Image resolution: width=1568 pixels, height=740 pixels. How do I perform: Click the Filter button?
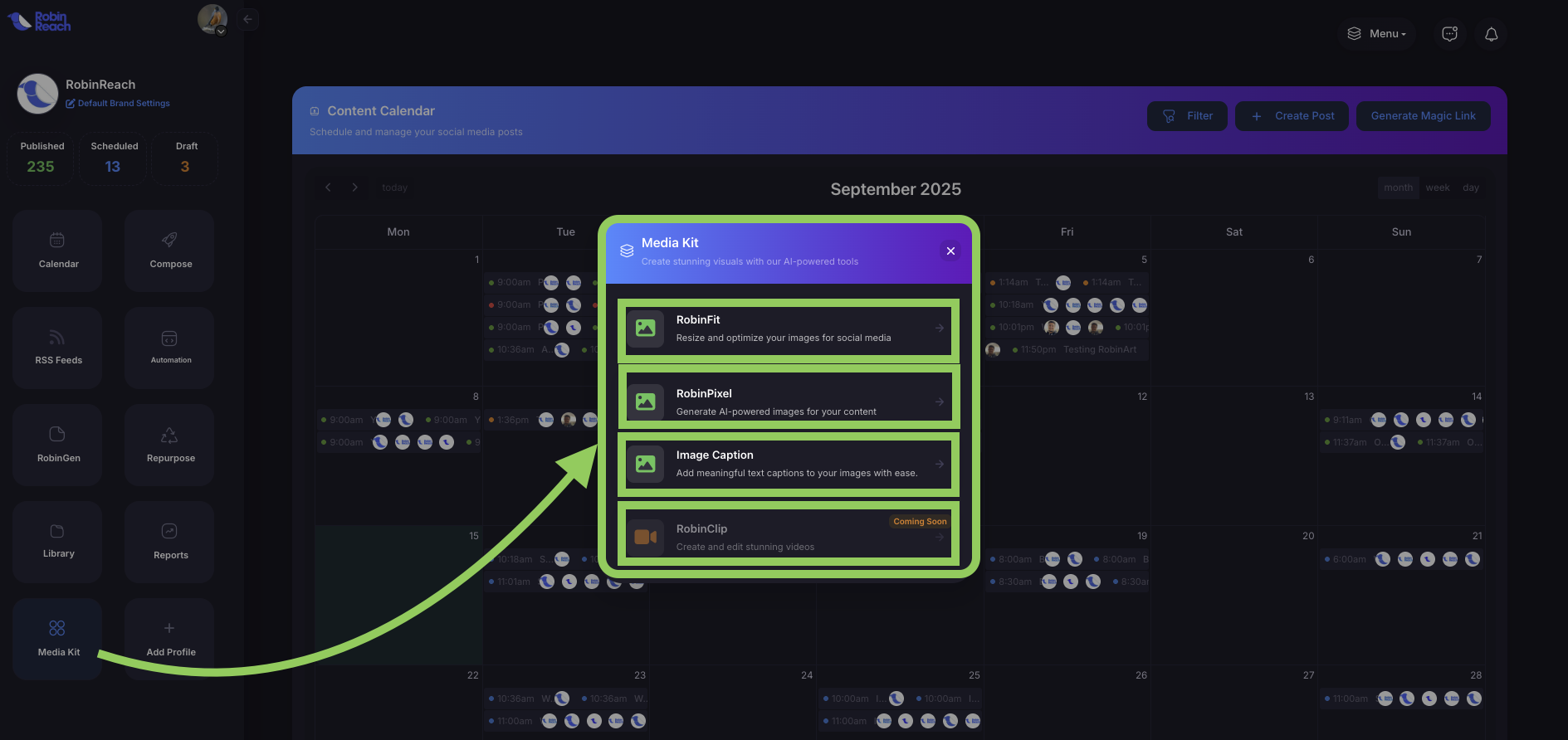pos(1187,116)
